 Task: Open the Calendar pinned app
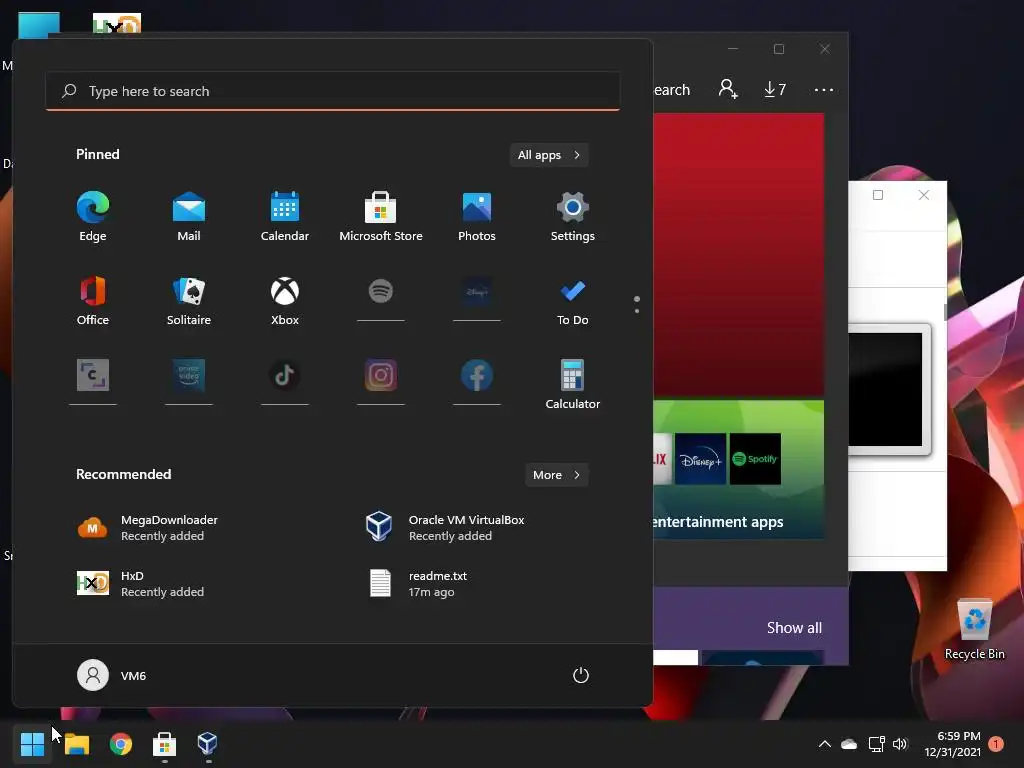[x=285, y=217]
